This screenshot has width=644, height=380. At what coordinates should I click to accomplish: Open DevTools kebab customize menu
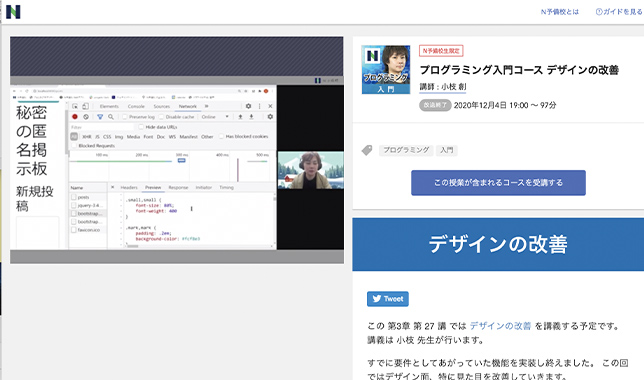(260, 106)
